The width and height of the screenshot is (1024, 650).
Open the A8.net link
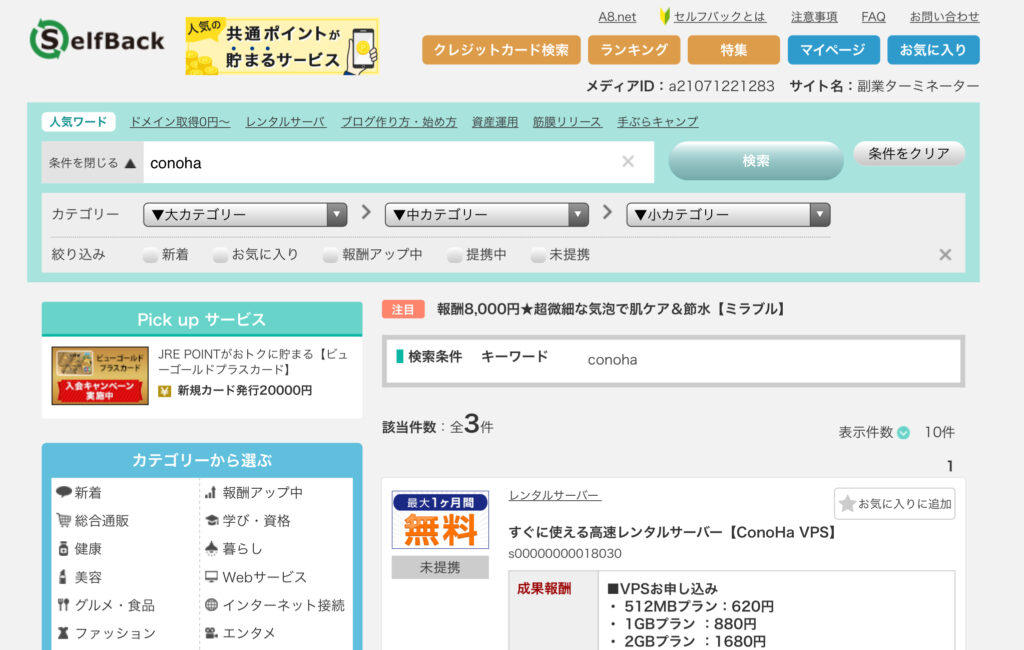pyautogui.click(x=616, y=17)
